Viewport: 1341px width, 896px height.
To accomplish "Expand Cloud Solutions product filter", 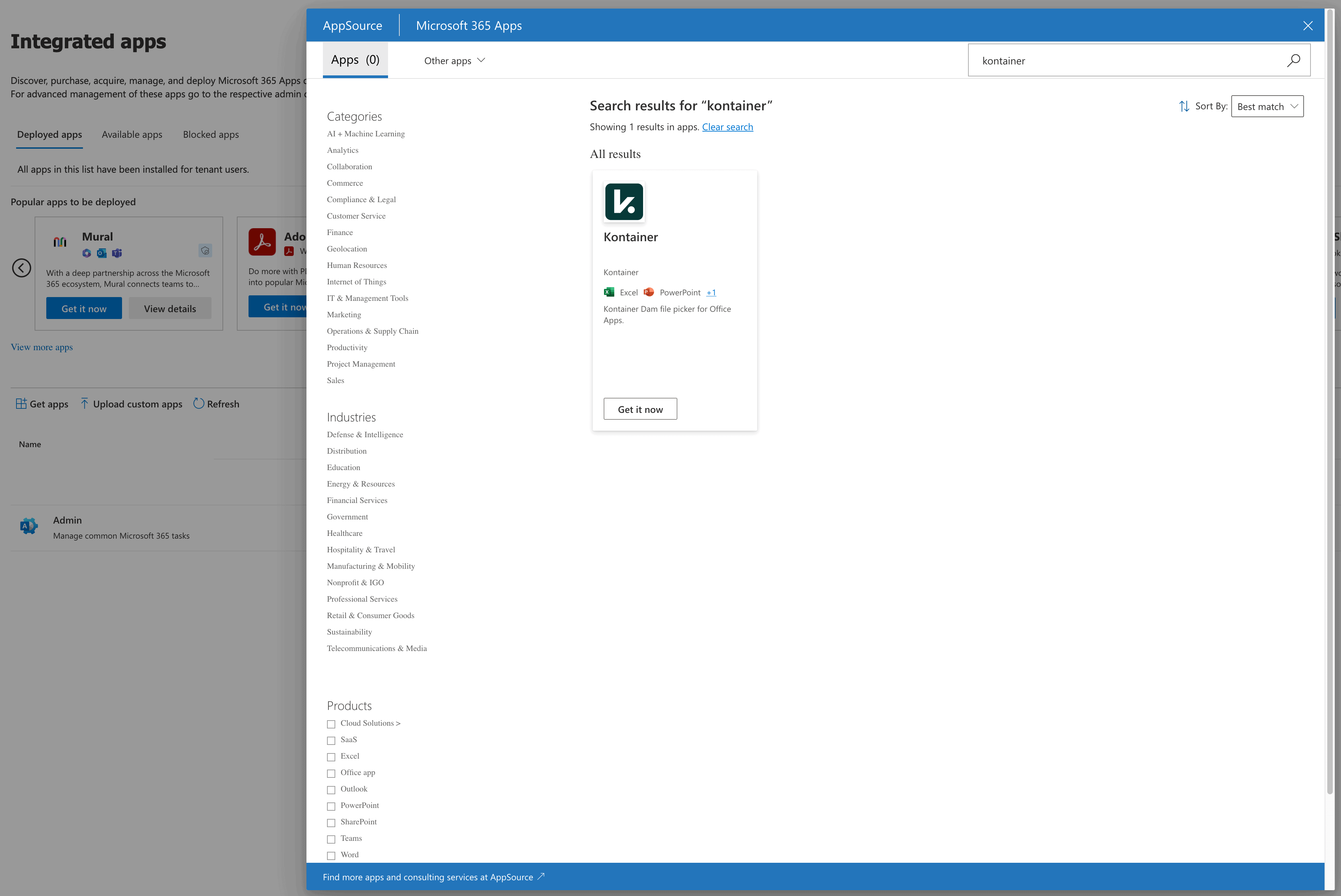I will click(370, 723).
